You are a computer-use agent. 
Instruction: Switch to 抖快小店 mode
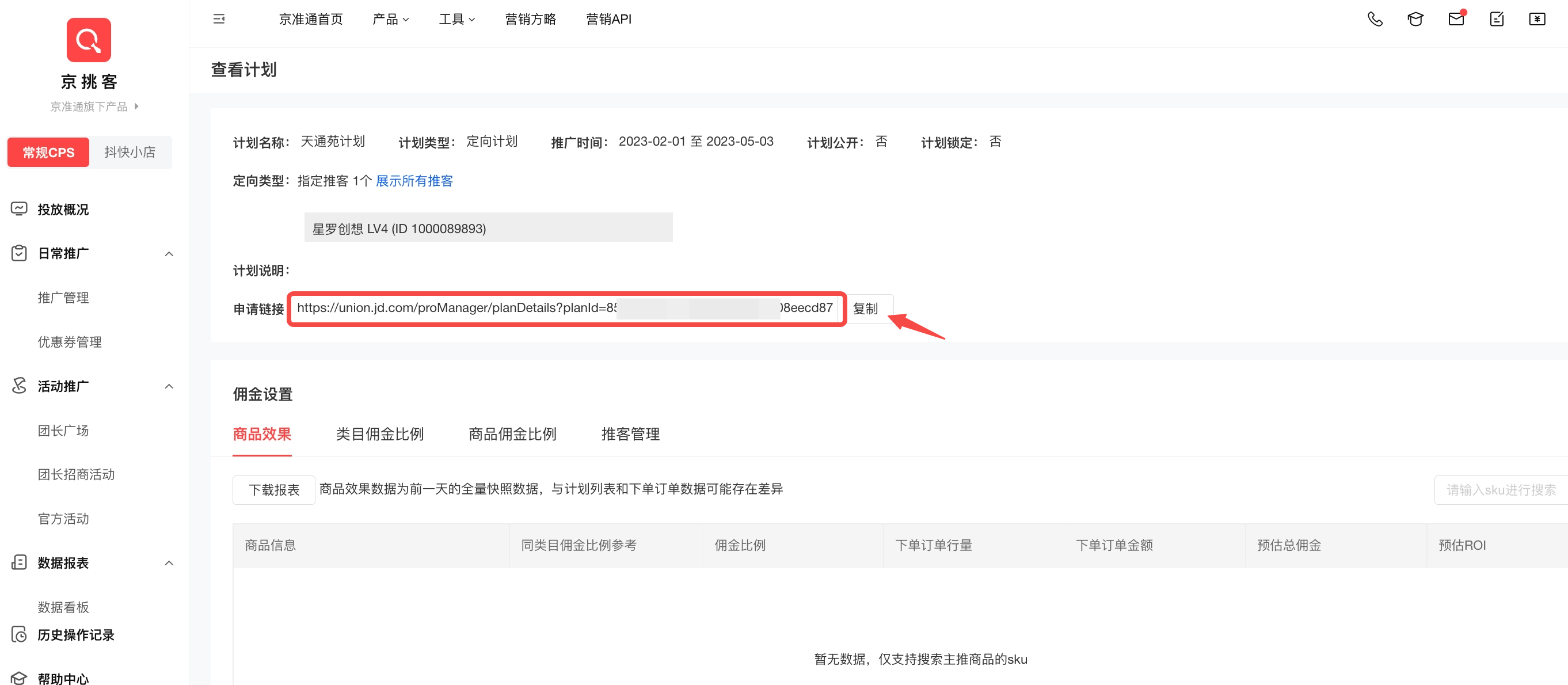pyautogui.click(x=130, y=152)
